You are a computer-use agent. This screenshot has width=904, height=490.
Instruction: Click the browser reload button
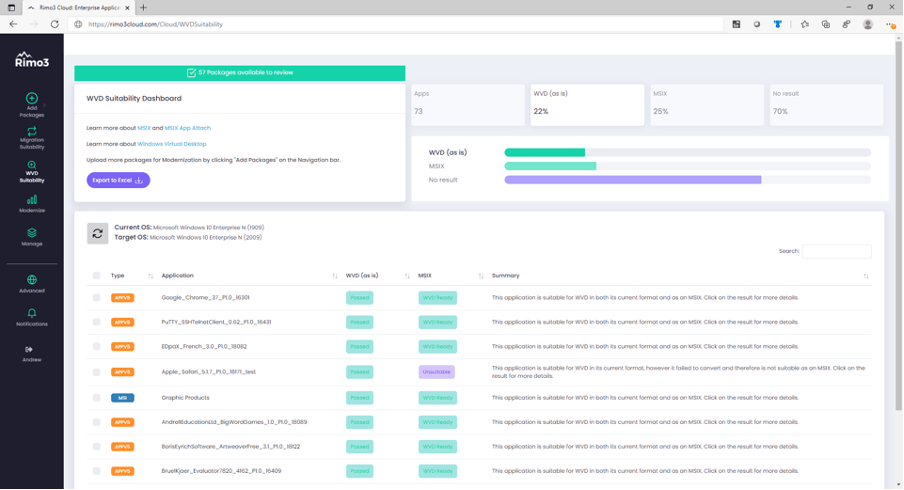tap(55, 24)
